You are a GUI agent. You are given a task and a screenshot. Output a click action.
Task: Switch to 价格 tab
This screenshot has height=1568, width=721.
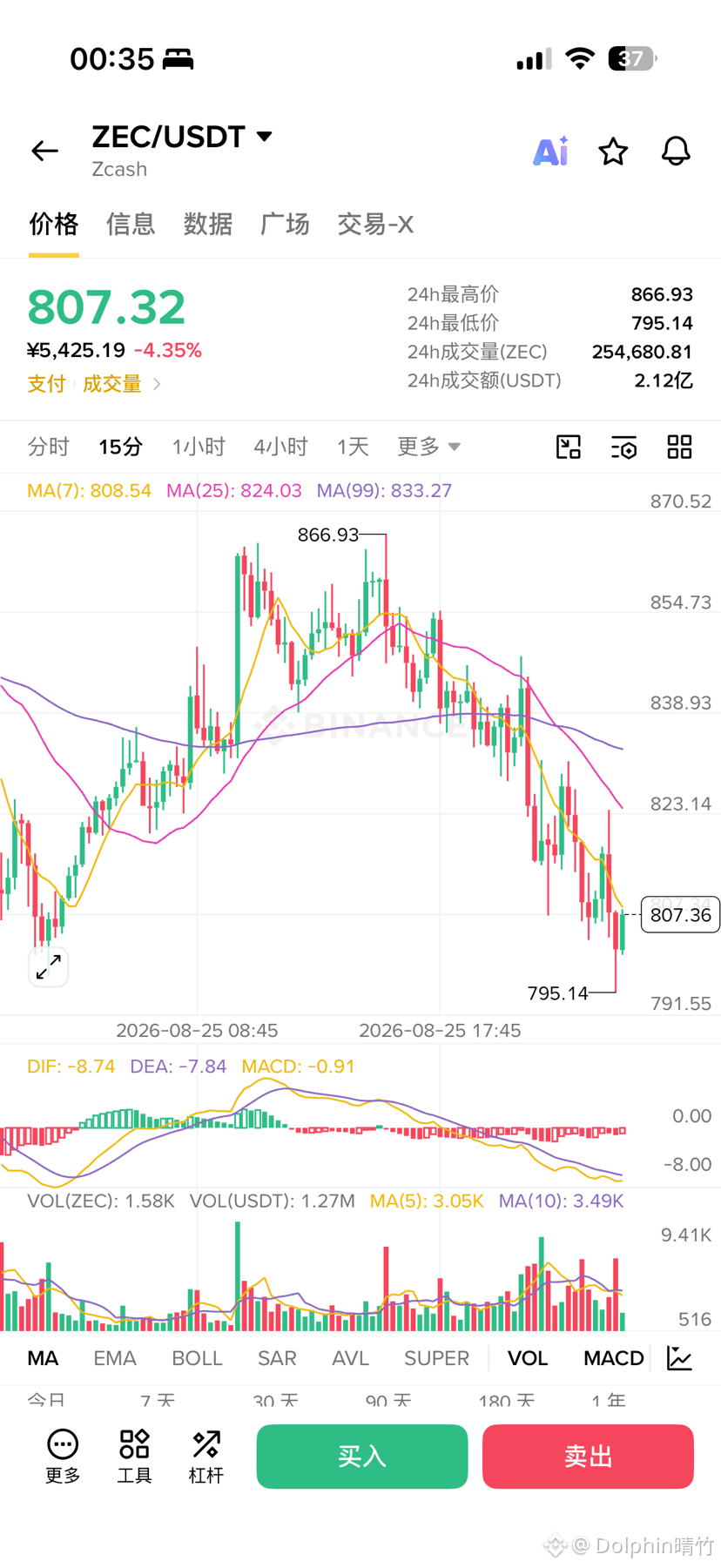(54, 224)
